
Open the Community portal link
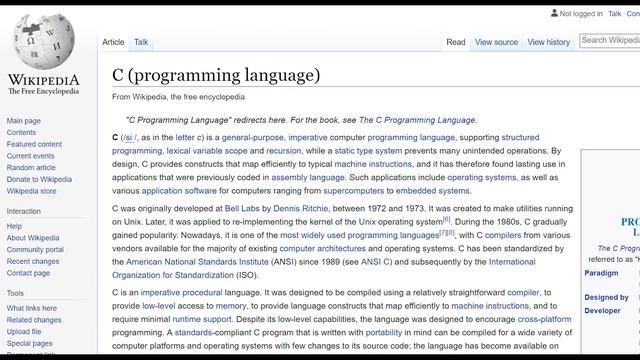[x=35, y=249]
